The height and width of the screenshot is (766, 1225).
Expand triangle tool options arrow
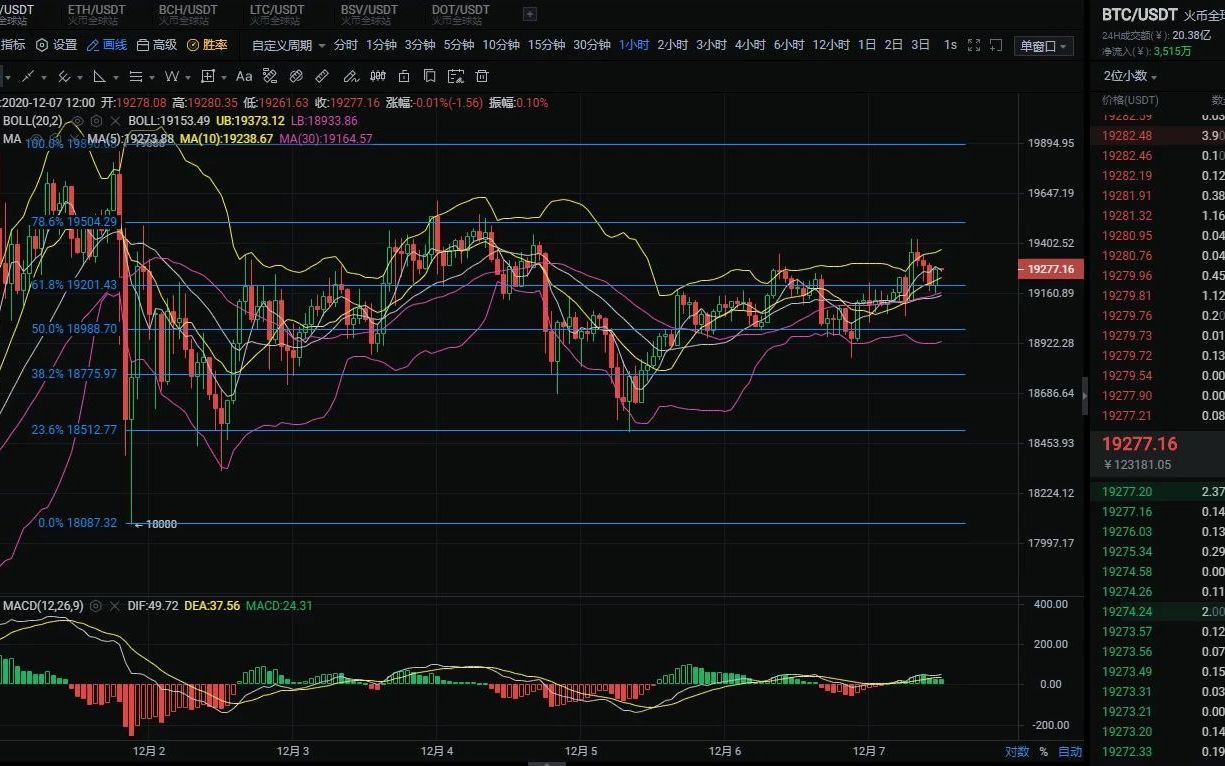(116, 78)
